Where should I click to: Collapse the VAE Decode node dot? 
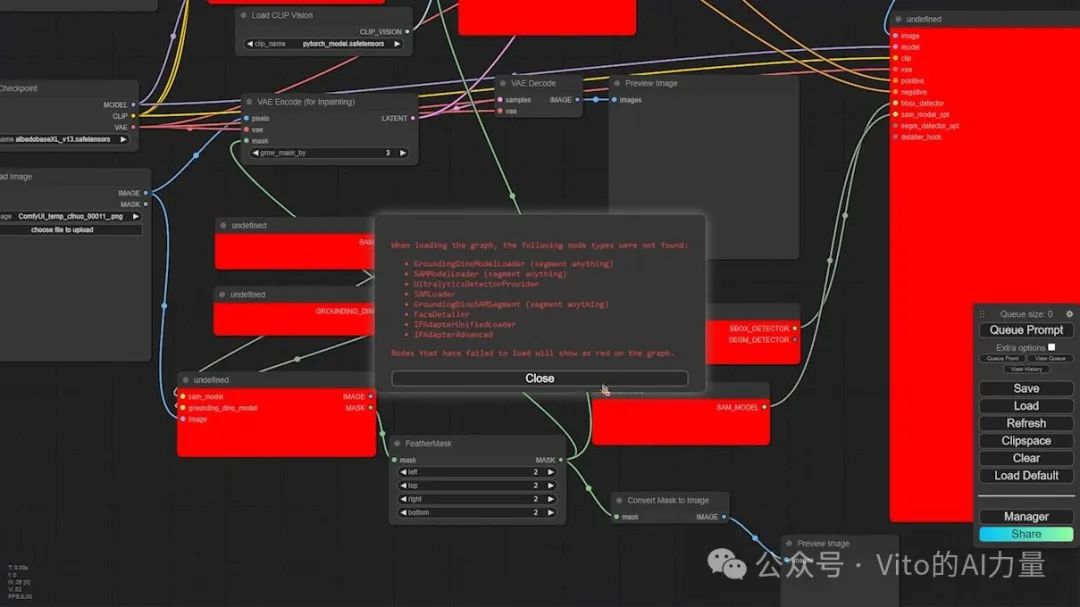point(503,83)
